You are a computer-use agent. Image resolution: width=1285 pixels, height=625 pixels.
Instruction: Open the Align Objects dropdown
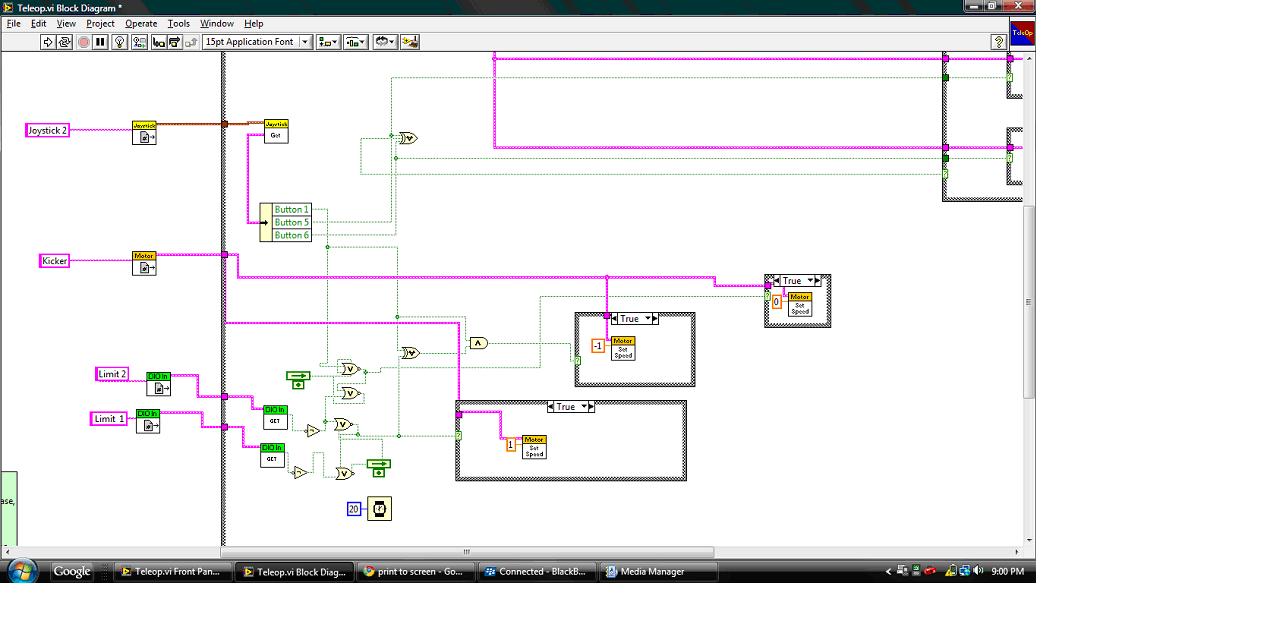[x=327, y=41]
